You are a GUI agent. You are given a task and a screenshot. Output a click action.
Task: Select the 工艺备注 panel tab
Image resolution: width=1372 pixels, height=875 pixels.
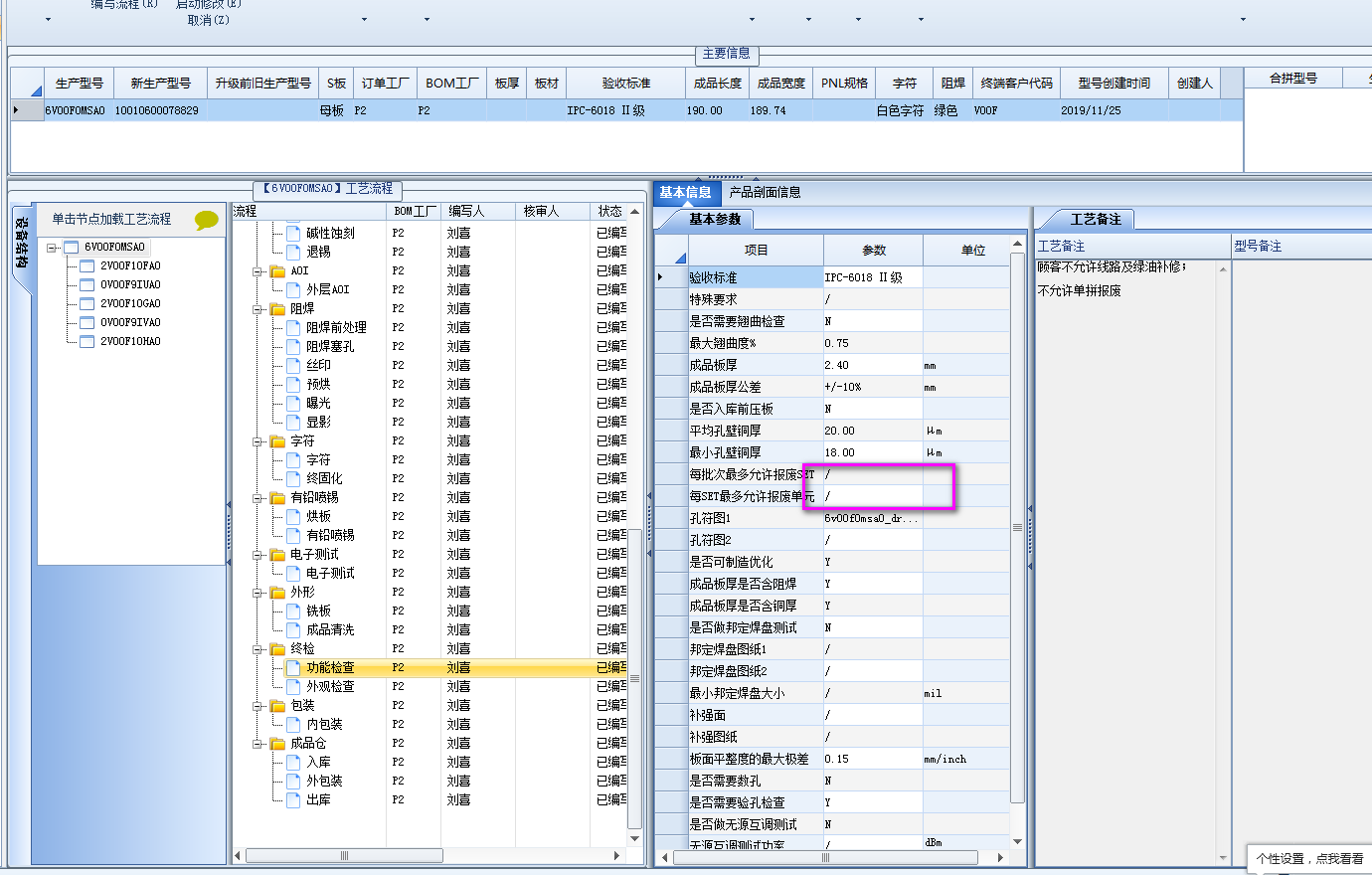1096,219
